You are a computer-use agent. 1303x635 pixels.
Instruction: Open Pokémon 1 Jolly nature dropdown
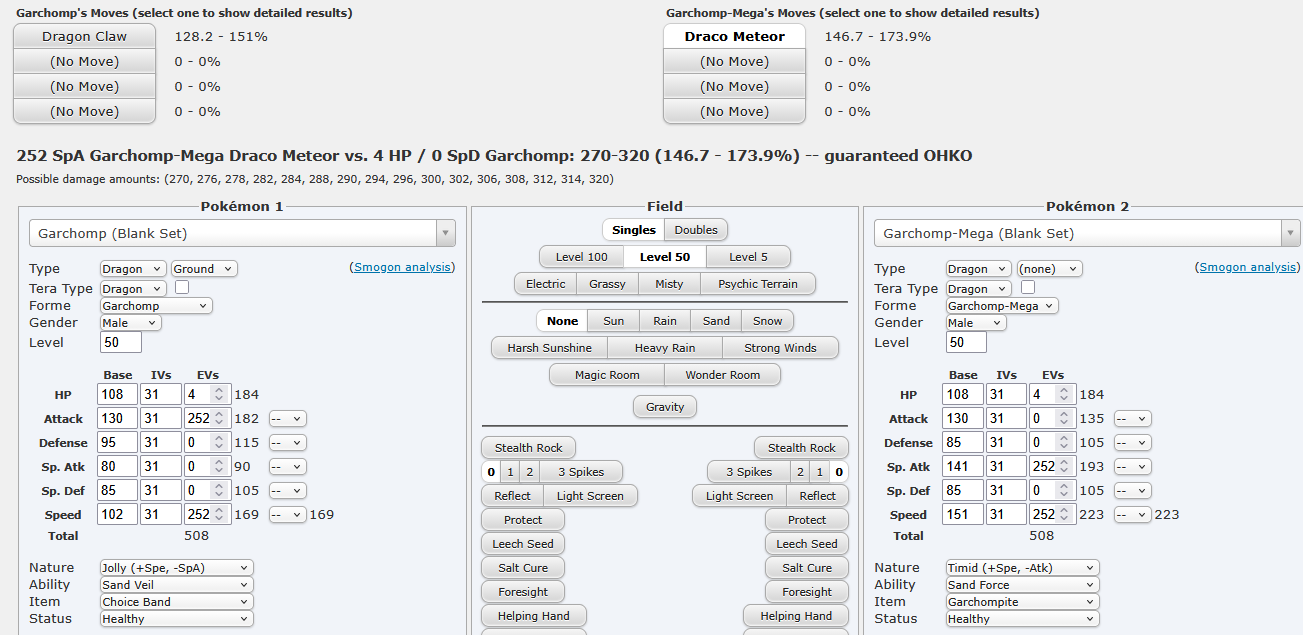177,567
